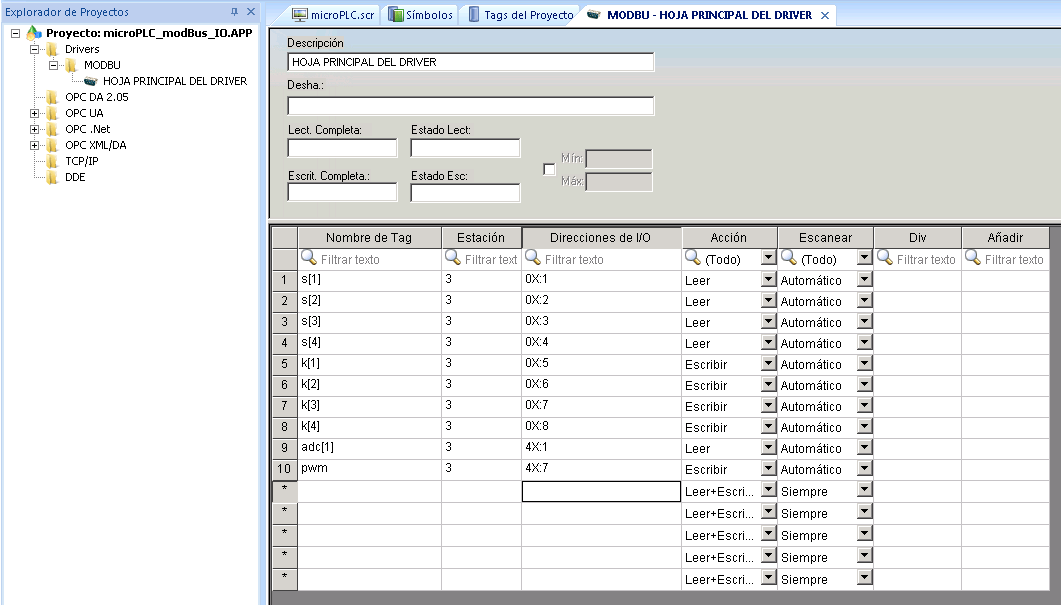Click the driver icon on MODBU tab
The height and width of the screenshot is (605, 1061).
(x=593, y=14)
